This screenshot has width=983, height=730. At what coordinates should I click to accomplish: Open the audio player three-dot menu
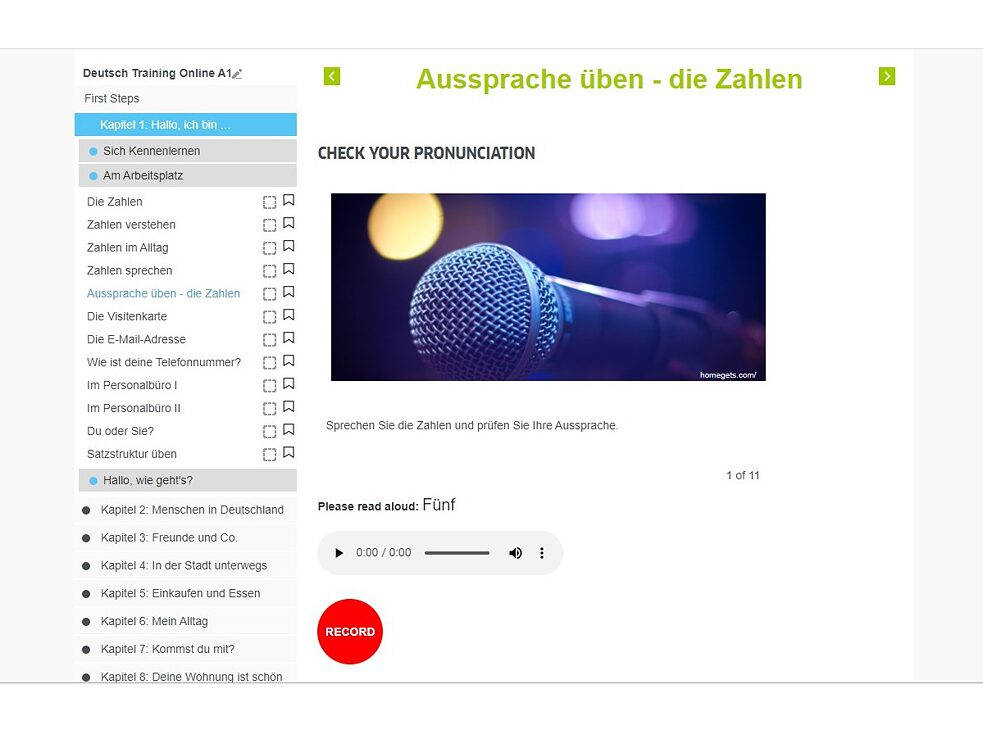[542, 553]
